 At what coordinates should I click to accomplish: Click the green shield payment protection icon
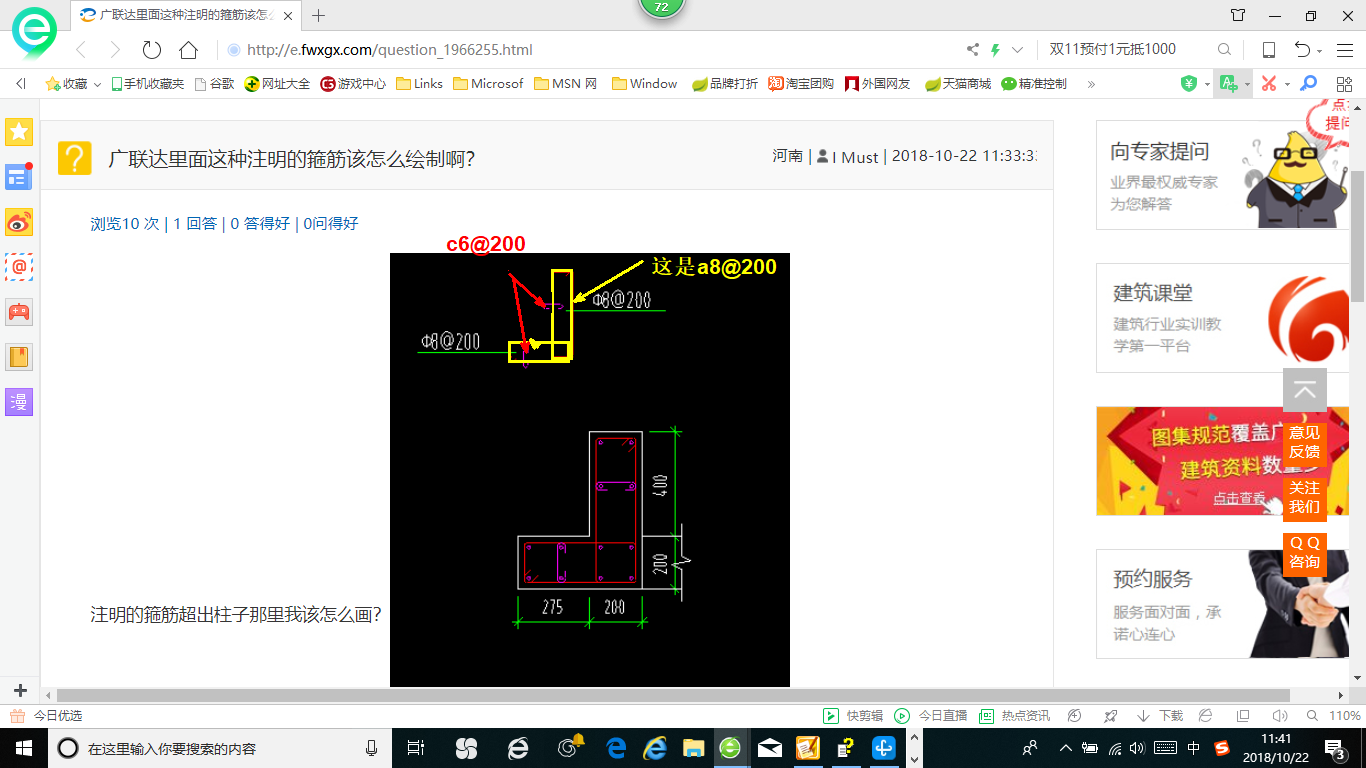point(1189,84)
